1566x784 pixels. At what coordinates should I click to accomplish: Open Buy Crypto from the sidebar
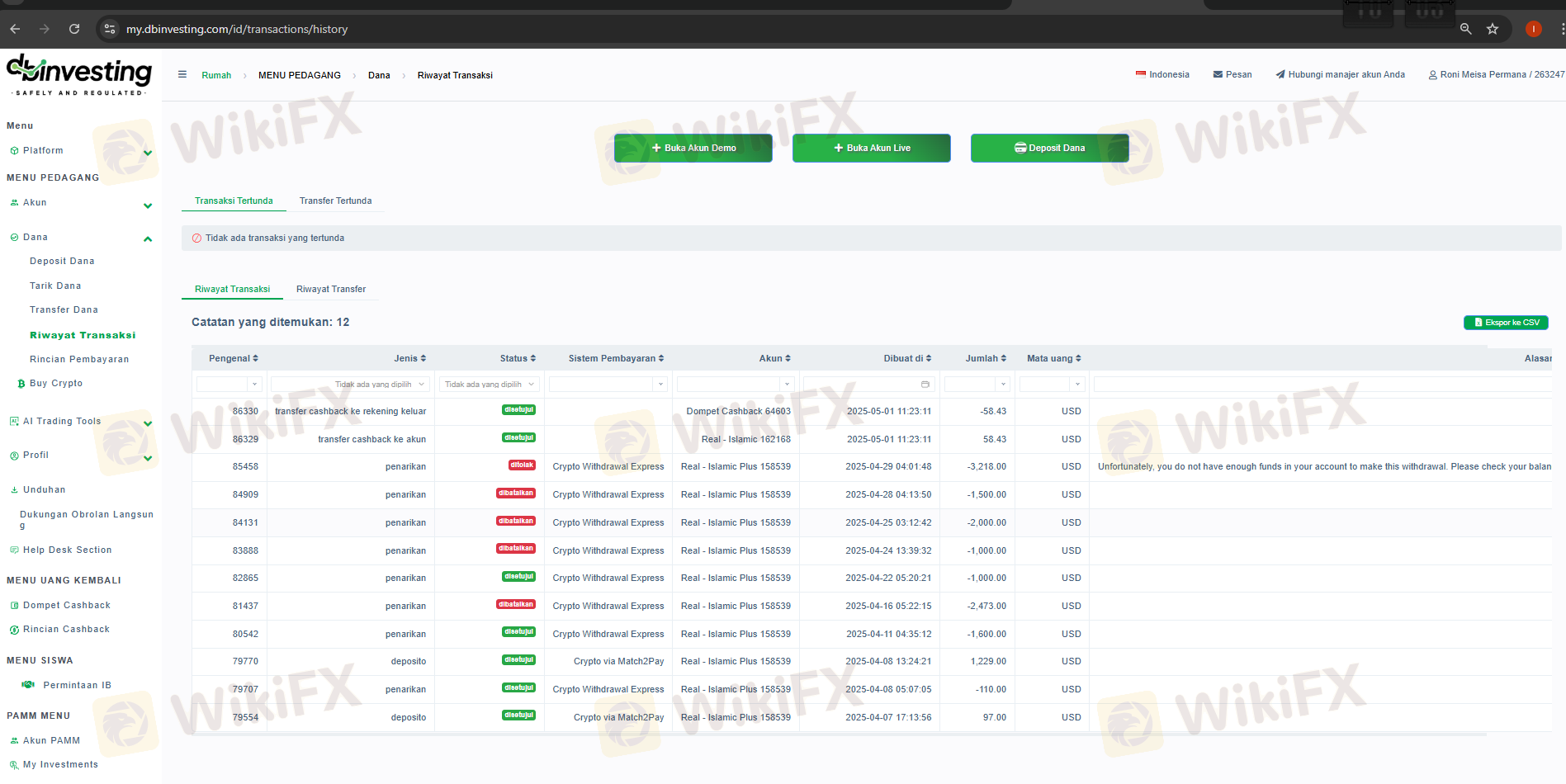pos(56,383)
